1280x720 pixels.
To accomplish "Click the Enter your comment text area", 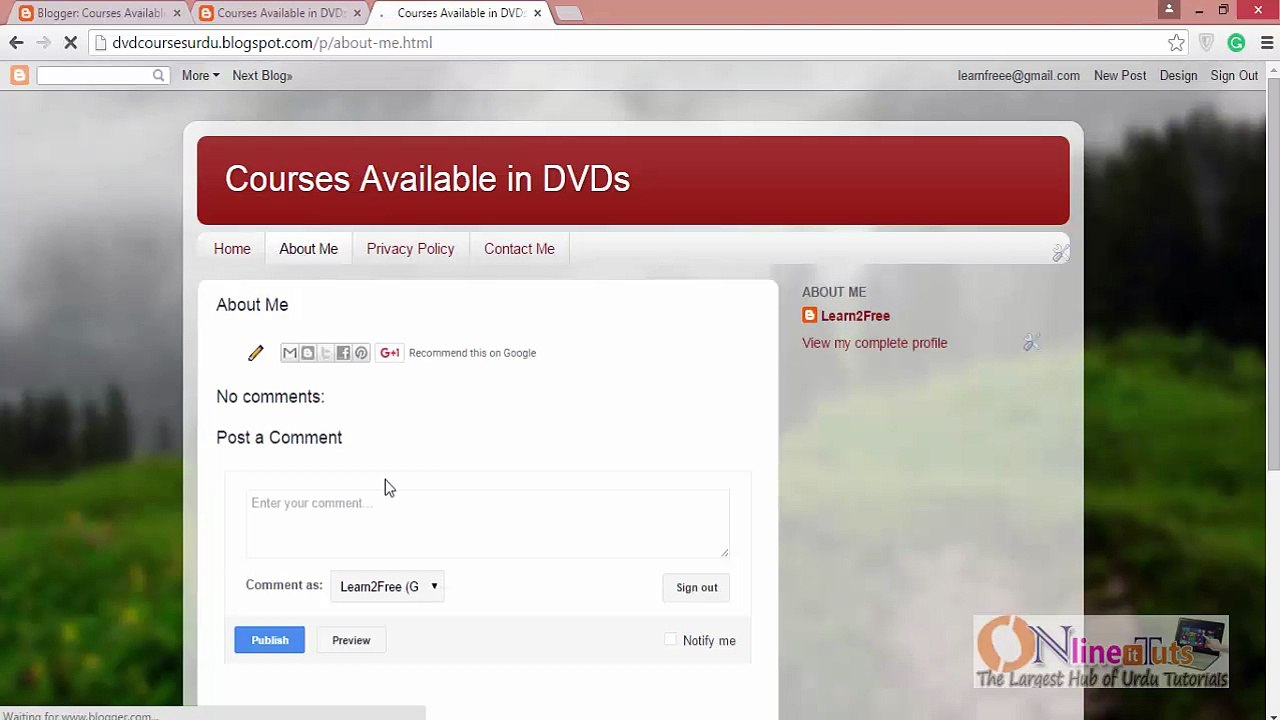I will click(488, 523).
